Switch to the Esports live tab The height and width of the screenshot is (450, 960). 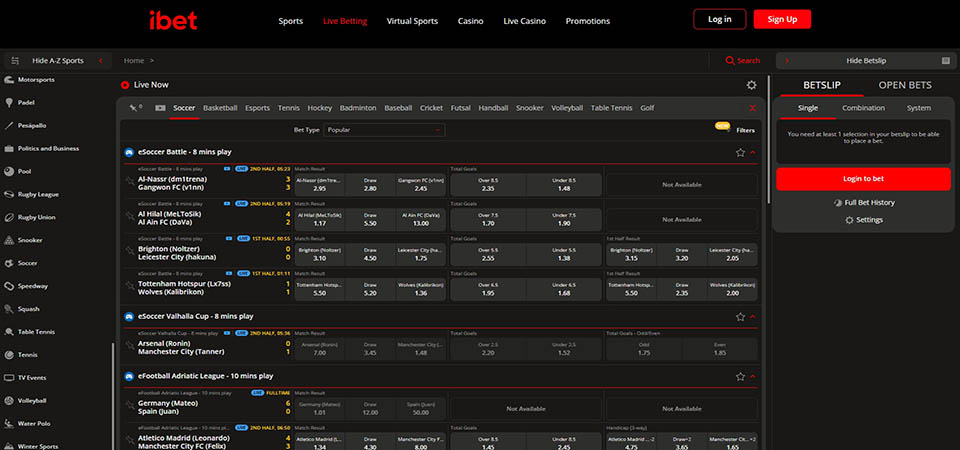coord(257,108)
